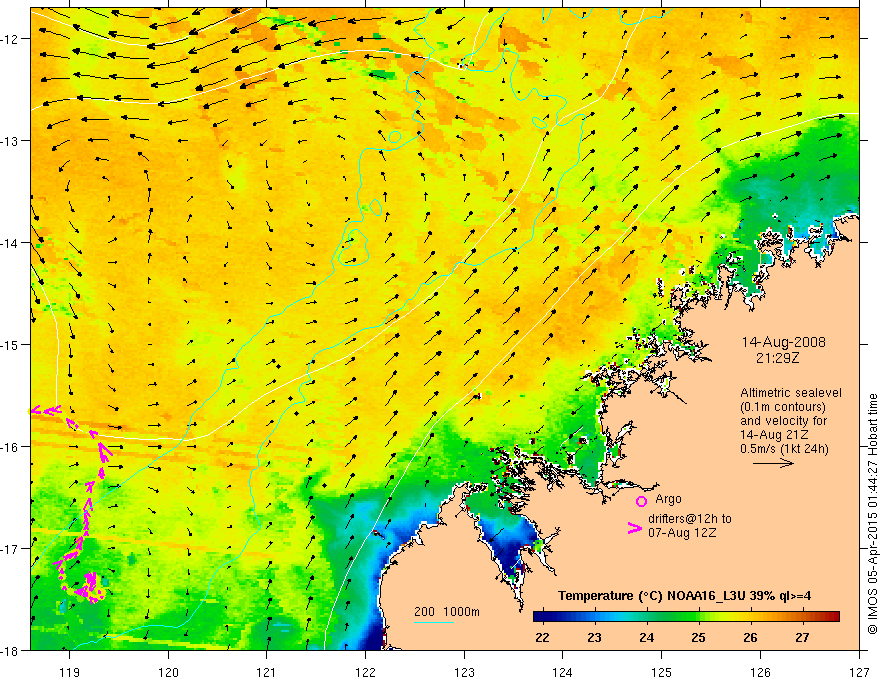Image resolution: width=880 pixels, height=680 pixels.
Task: Click the 14-Aug 21Z legend text
Action: tap(775, 434)
